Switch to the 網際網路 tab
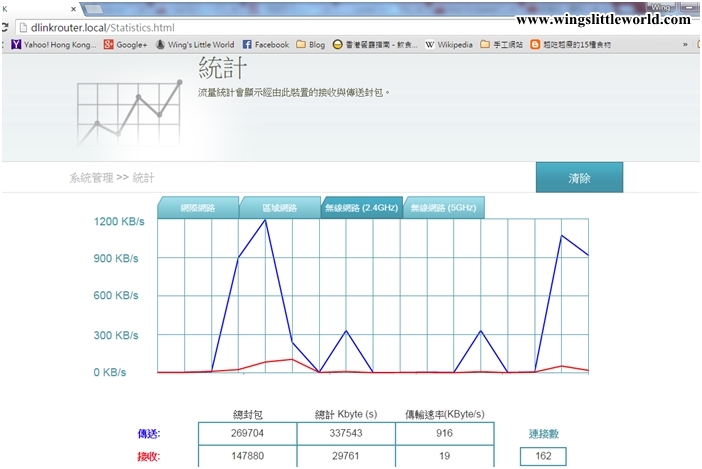 pyautogui.click(x=197, y=208)
